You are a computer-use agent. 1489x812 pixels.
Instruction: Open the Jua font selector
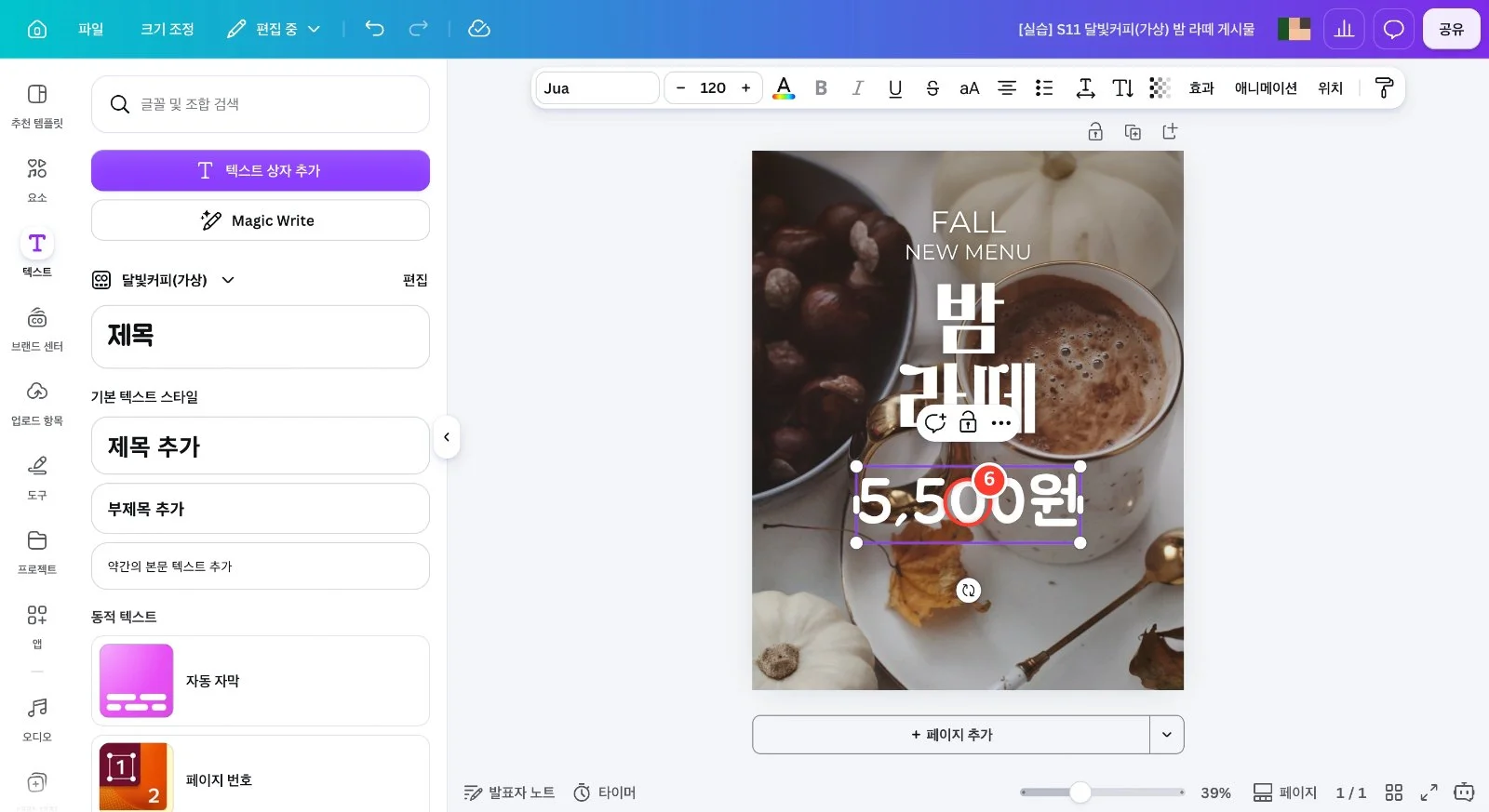[597, 88]
